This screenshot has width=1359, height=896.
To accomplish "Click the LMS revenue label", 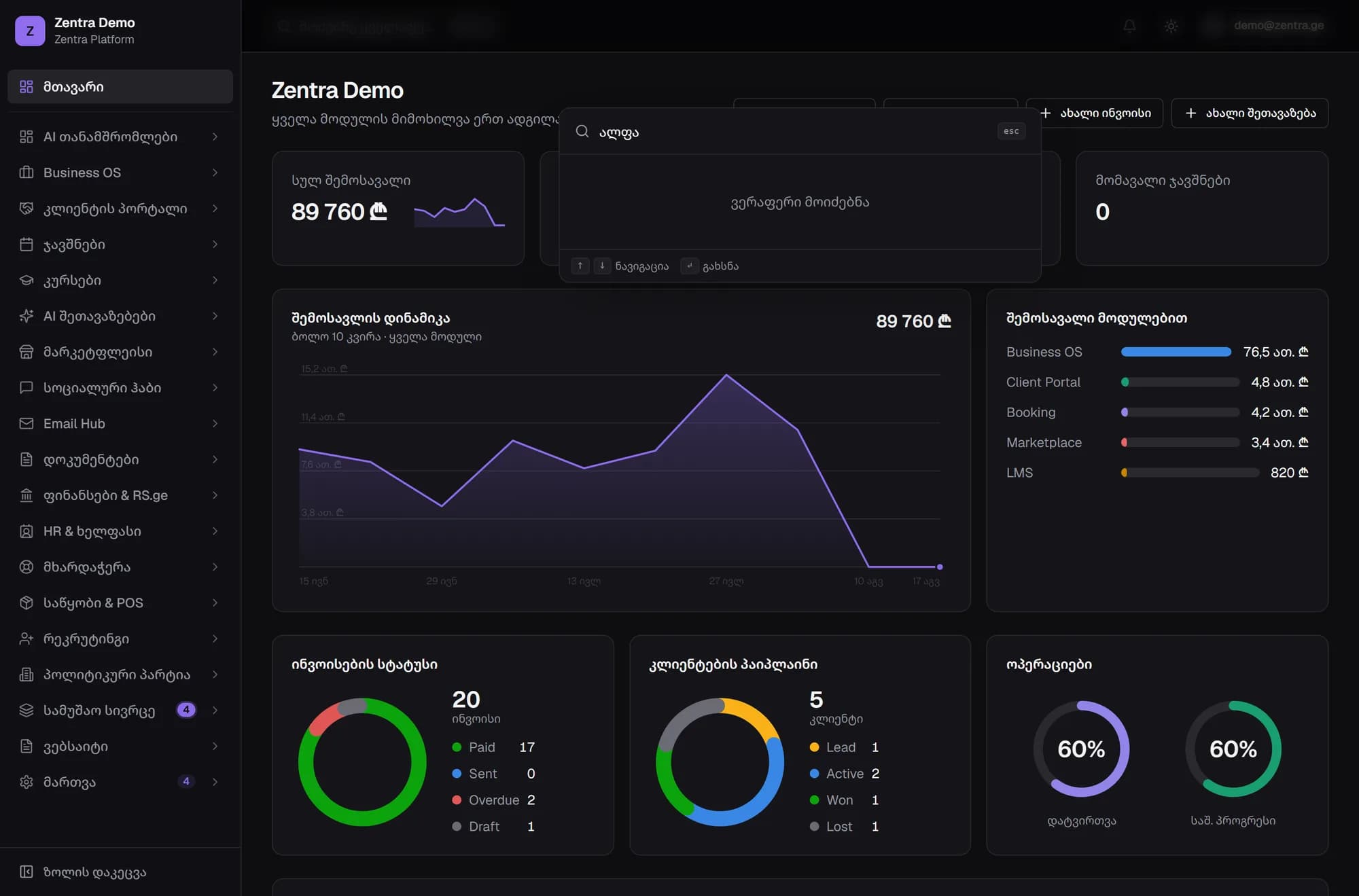I will click(1019, 473).
